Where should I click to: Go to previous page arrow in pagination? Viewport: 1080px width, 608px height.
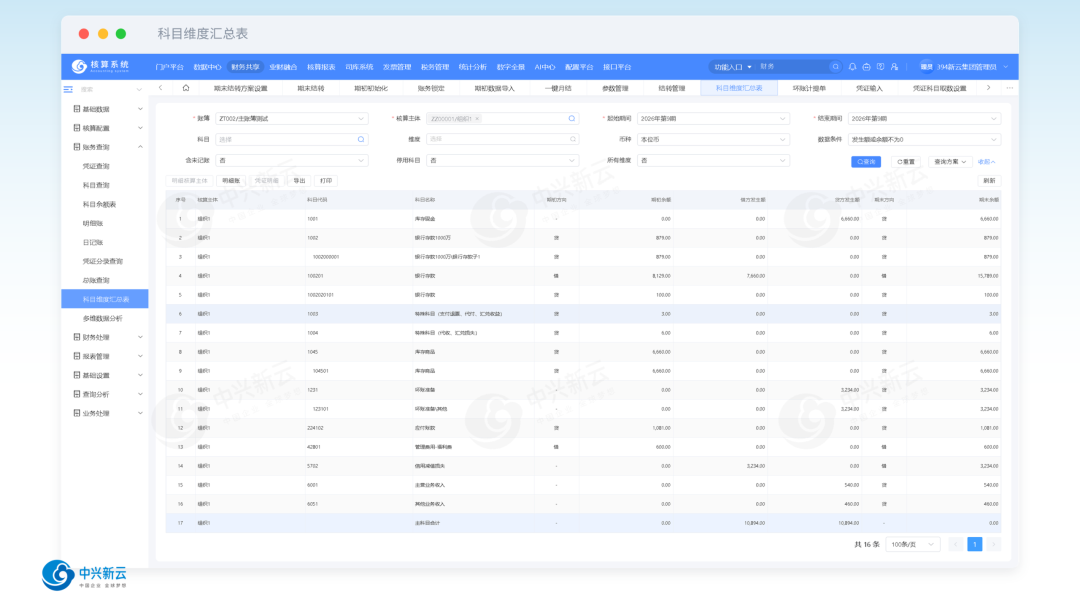click(955, 545)
